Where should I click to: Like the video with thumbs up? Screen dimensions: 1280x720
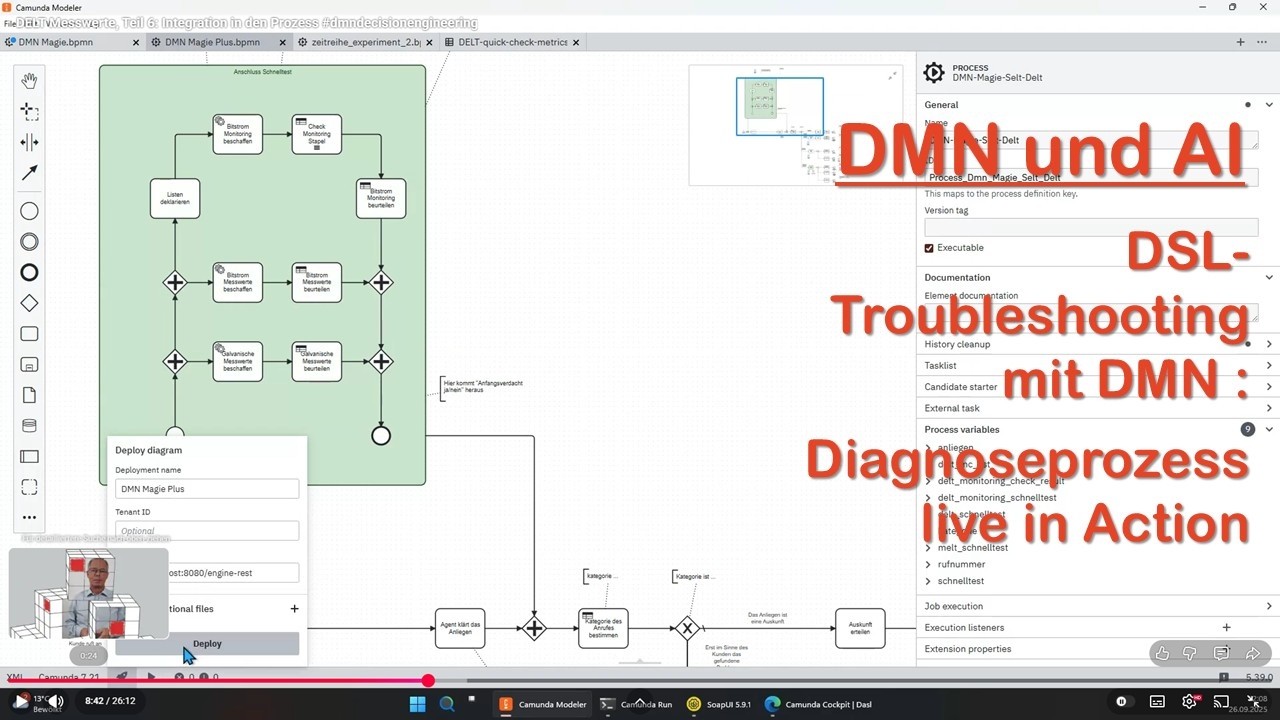1162,653
